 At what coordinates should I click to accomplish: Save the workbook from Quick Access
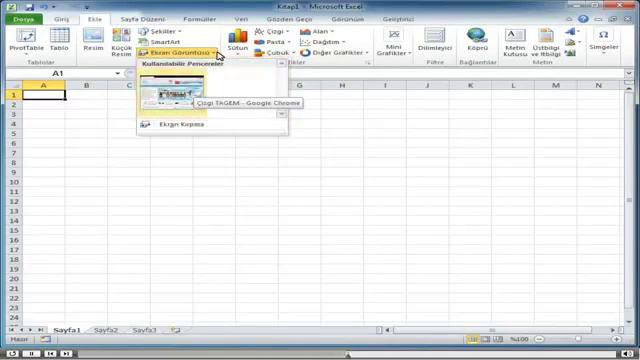click(29, 7)
